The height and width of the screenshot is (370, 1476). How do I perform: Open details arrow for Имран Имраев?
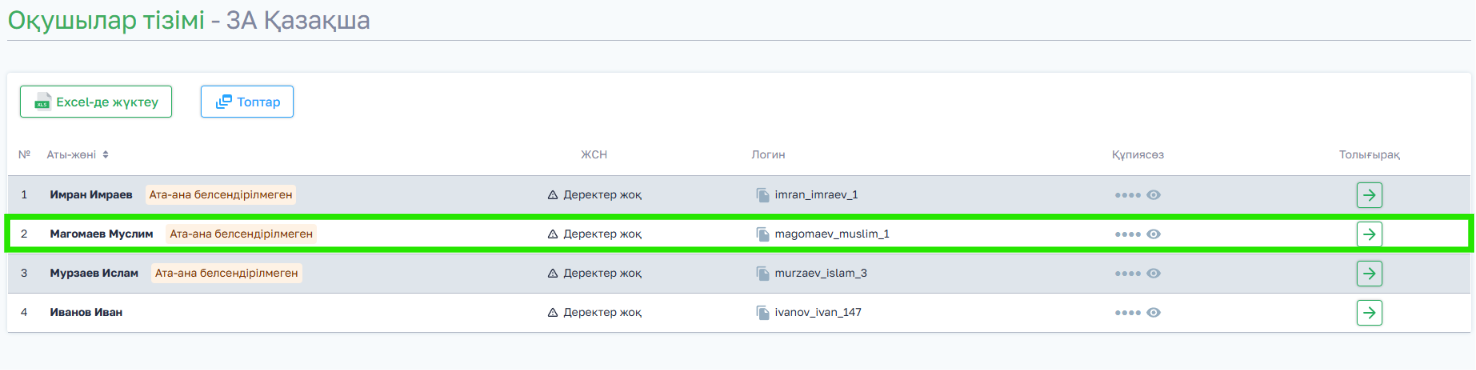pos(1369,195)
